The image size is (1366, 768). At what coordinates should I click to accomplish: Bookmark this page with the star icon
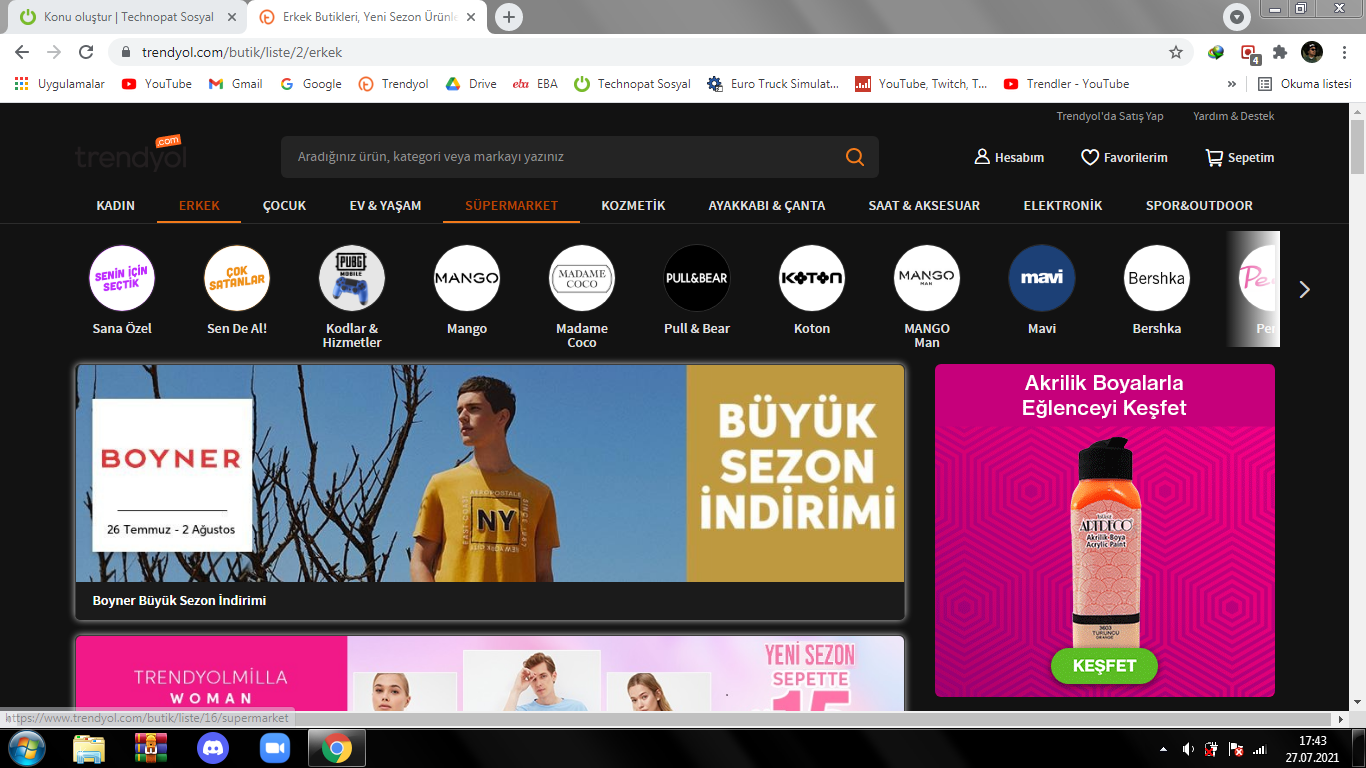point(1176,52)
